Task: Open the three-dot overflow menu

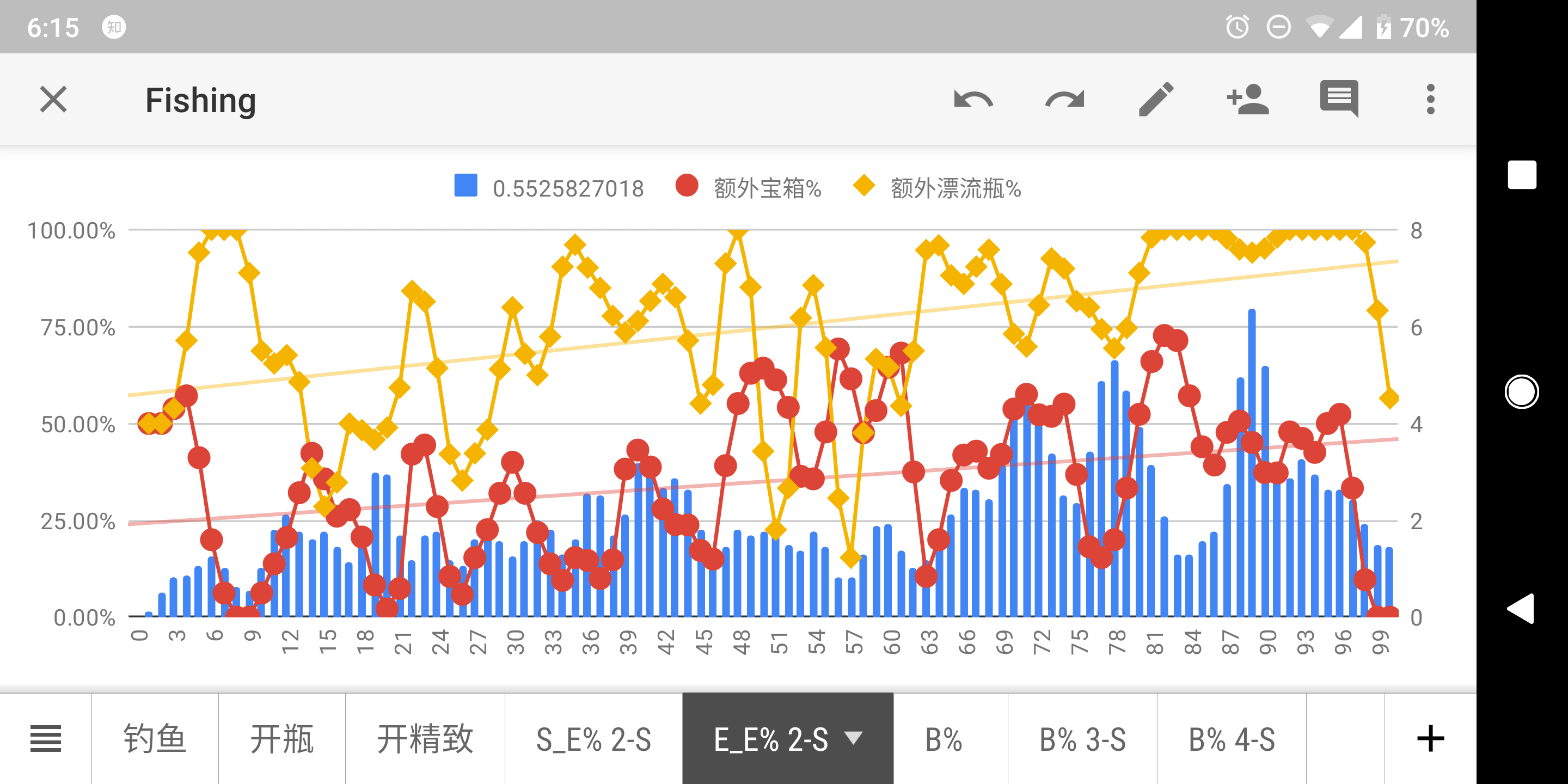Action: point(1430,99)
